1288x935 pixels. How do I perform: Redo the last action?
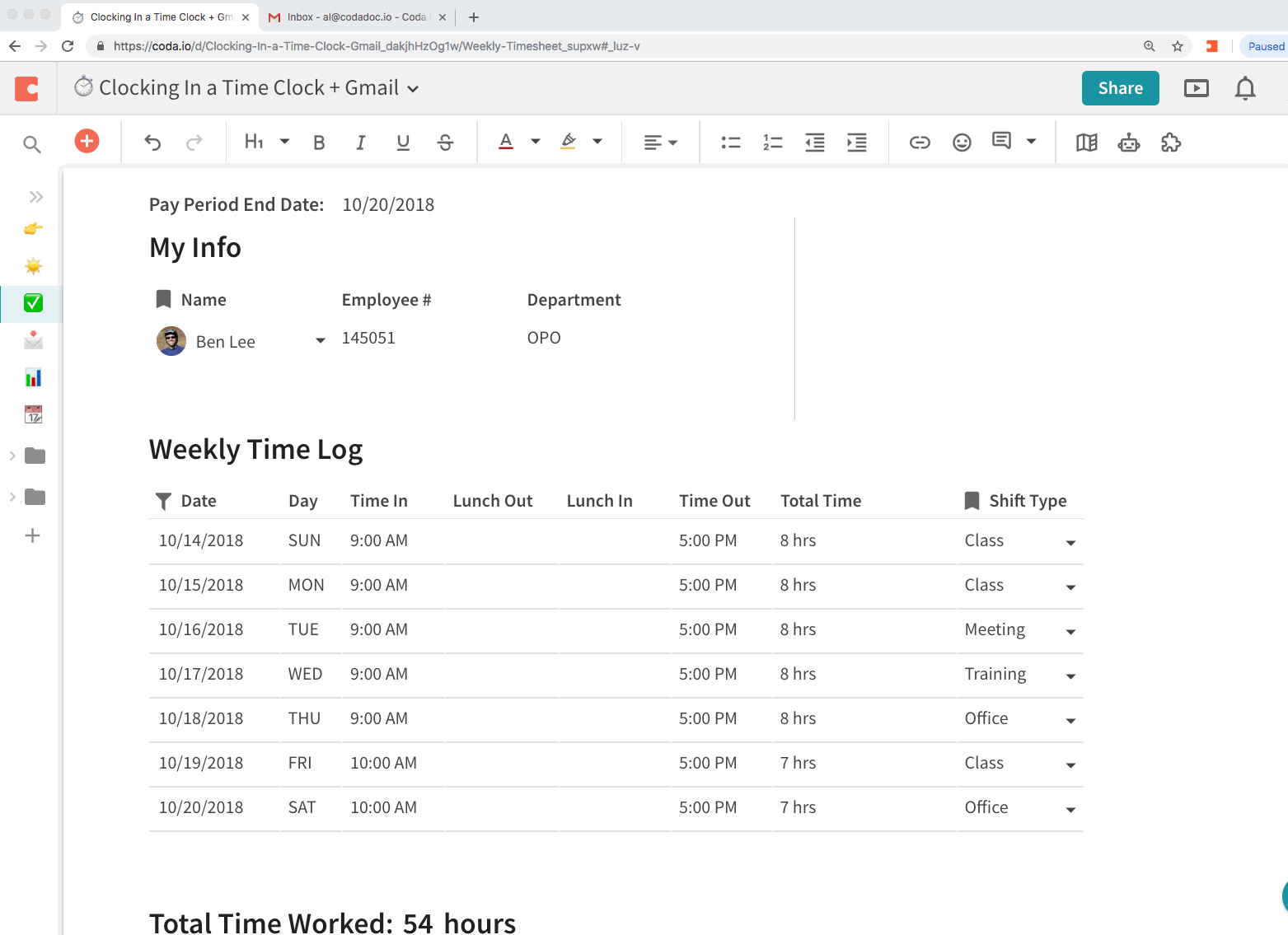click(x=194, y=143)
